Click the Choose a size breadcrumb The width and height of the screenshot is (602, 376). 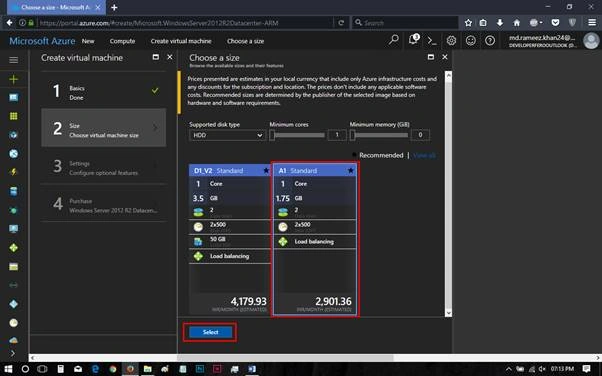pos(245,41)
